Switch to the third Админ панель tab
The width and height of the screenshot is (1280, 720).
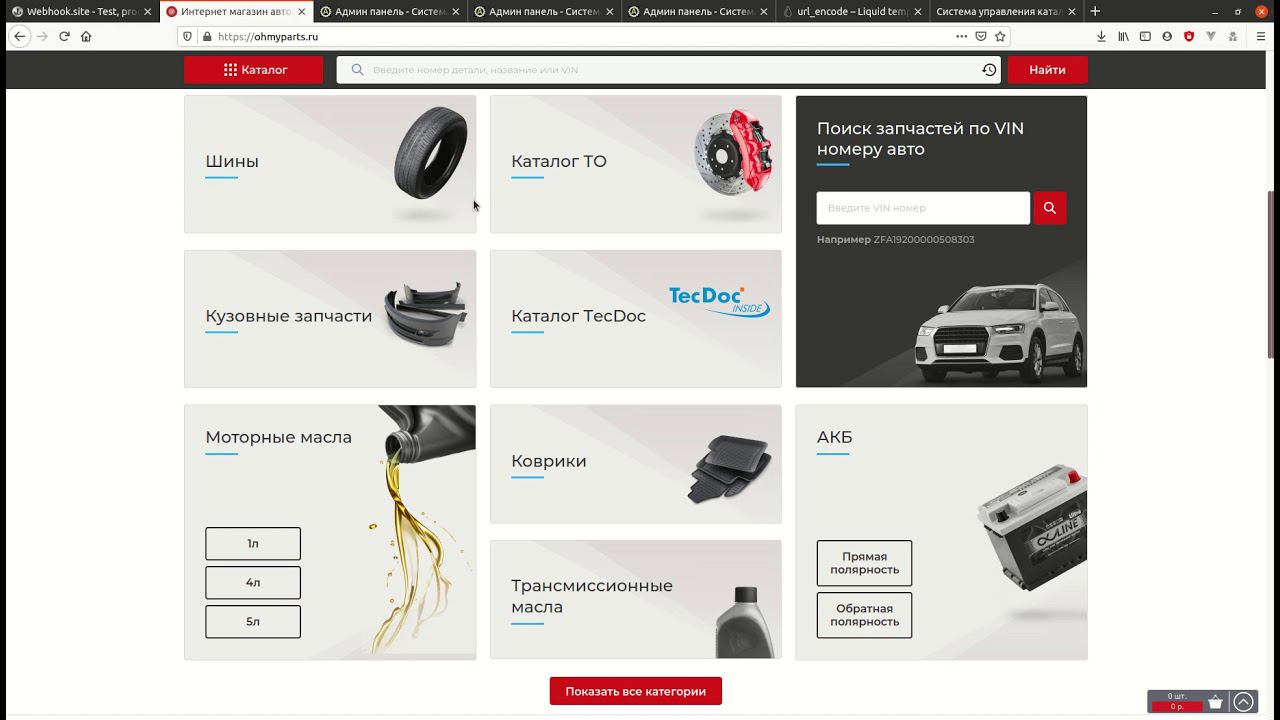tap(698, 12)
